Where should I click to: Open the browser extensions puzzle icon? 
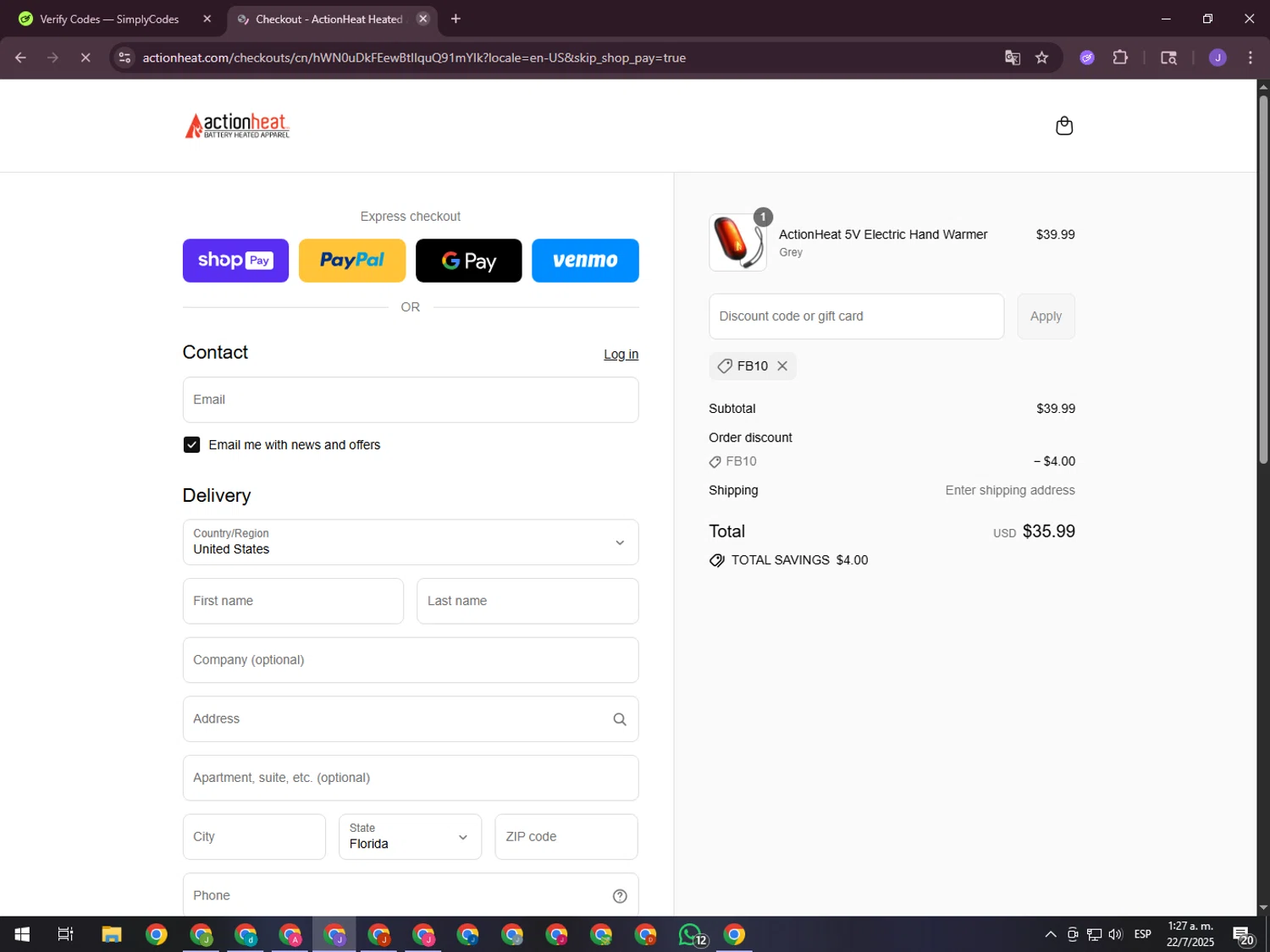[1120, 58]
